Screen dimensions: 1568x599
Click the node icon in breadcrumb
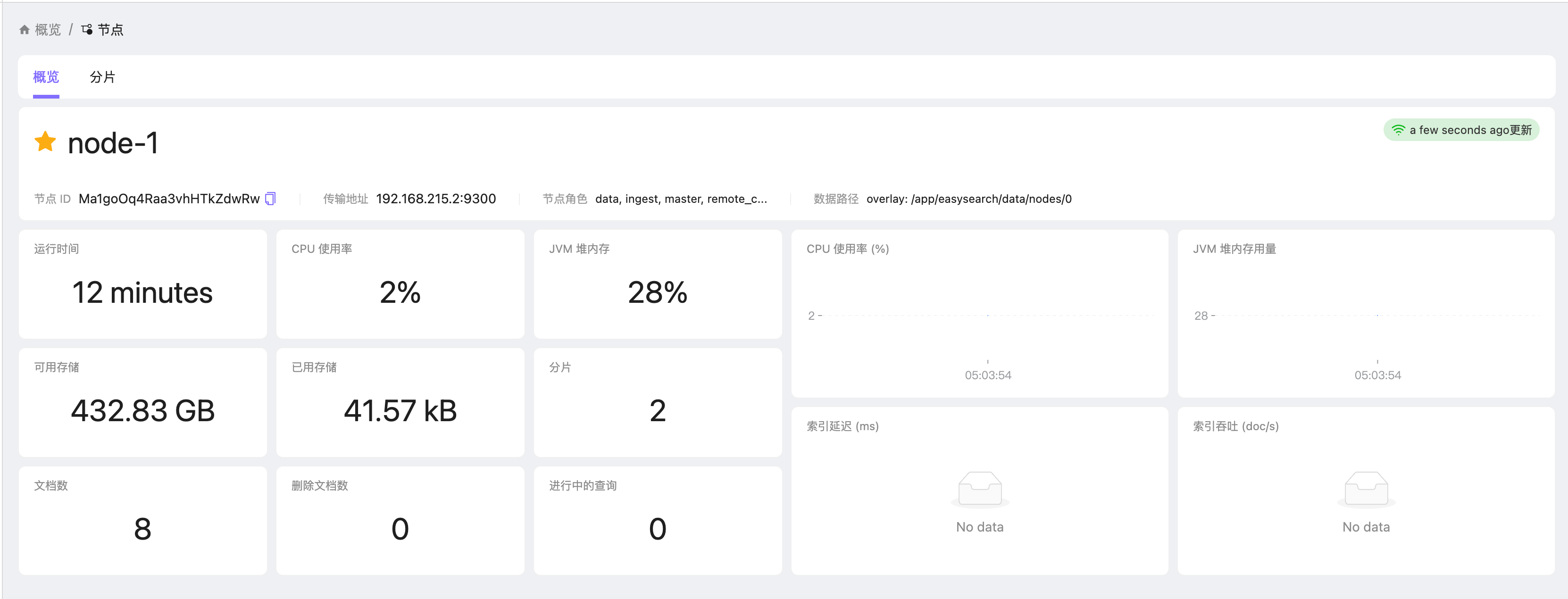(x=87, y=30)
